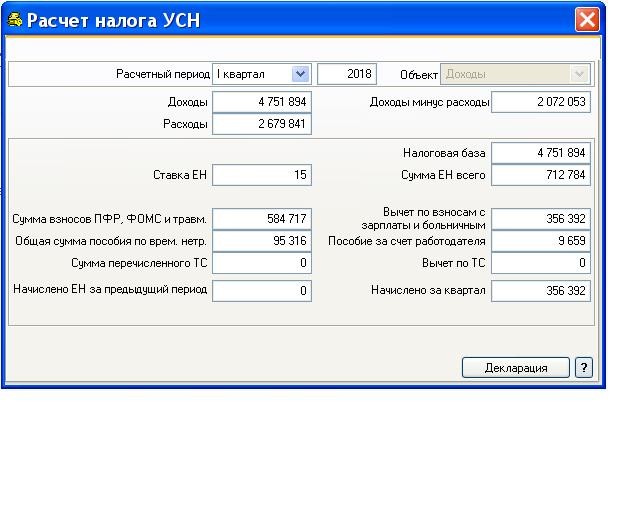The image size is (640, 512).
Task: Click the year field showing 2018
Action: tap(346, 74)
